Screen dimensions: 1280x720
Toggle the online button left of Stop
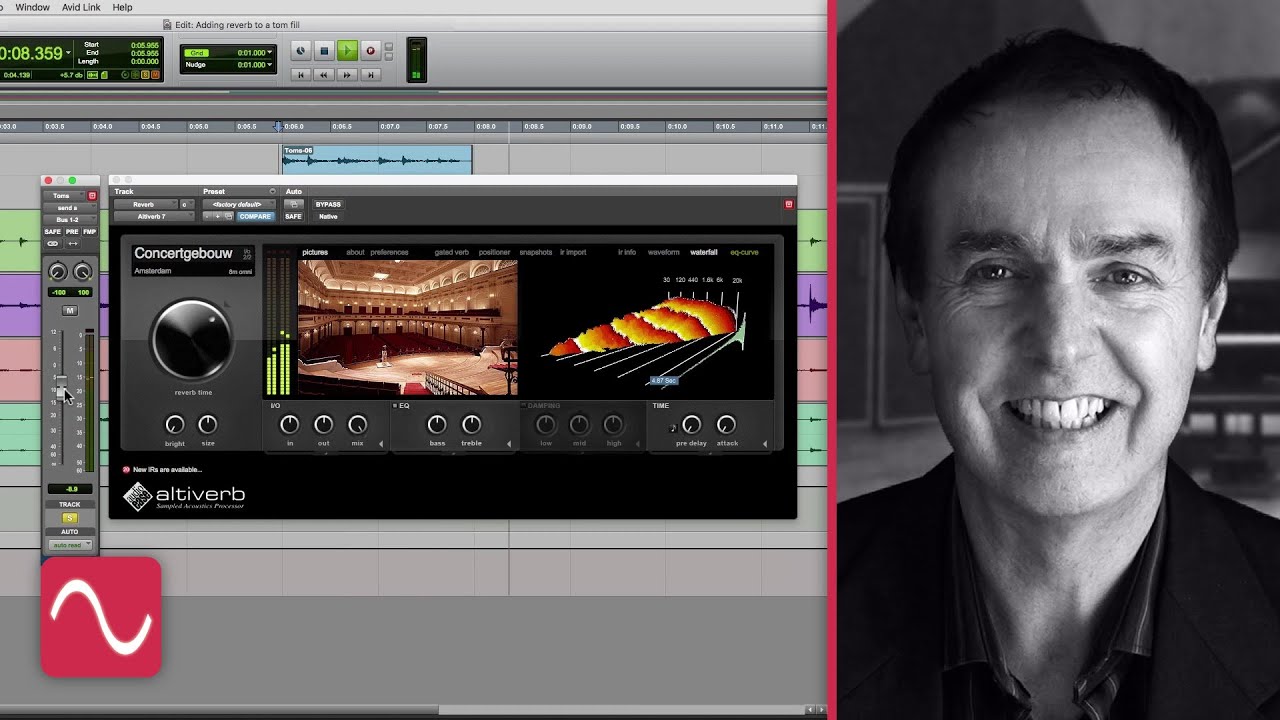(301, 50)
